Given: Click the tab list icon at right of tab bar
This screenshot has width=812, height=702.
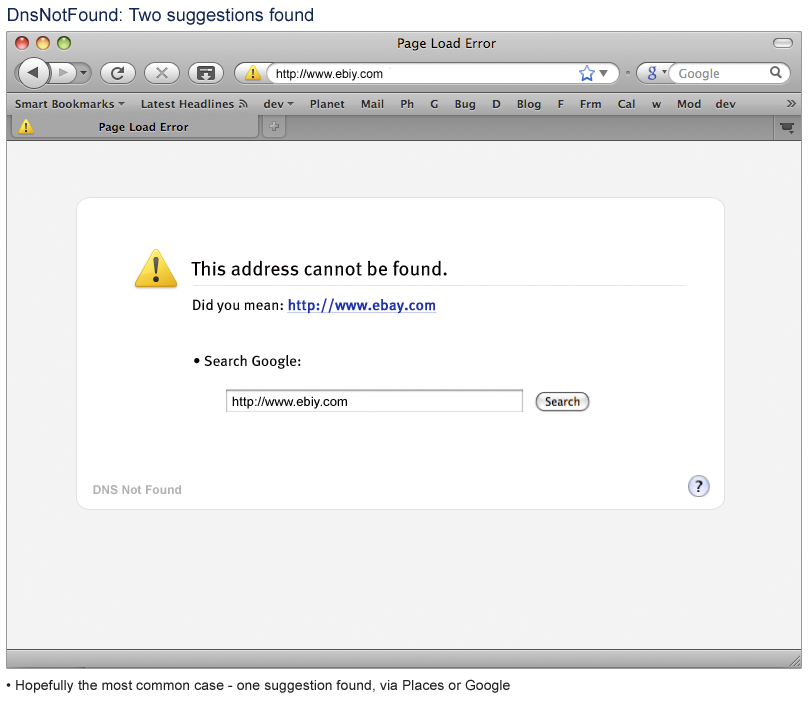Looking at the screenshot, I should click(787, 127).
